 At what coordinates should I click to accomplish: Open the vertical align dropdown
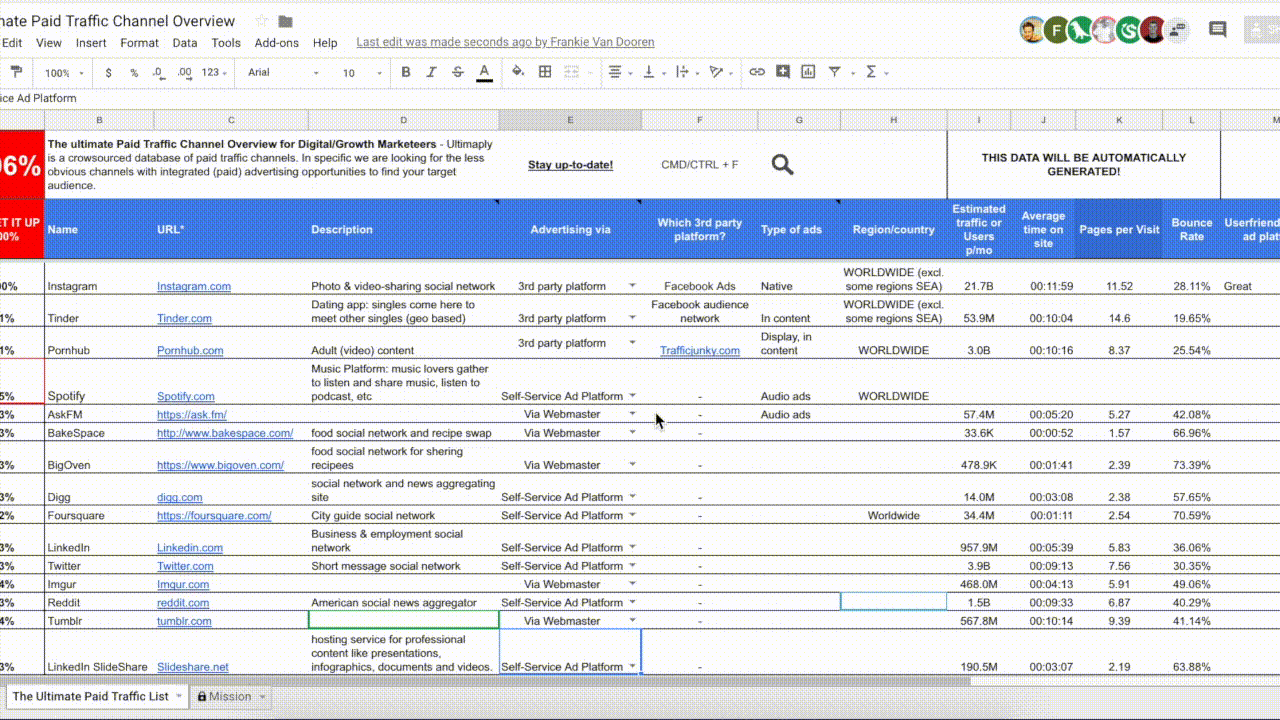coord(652,72)
